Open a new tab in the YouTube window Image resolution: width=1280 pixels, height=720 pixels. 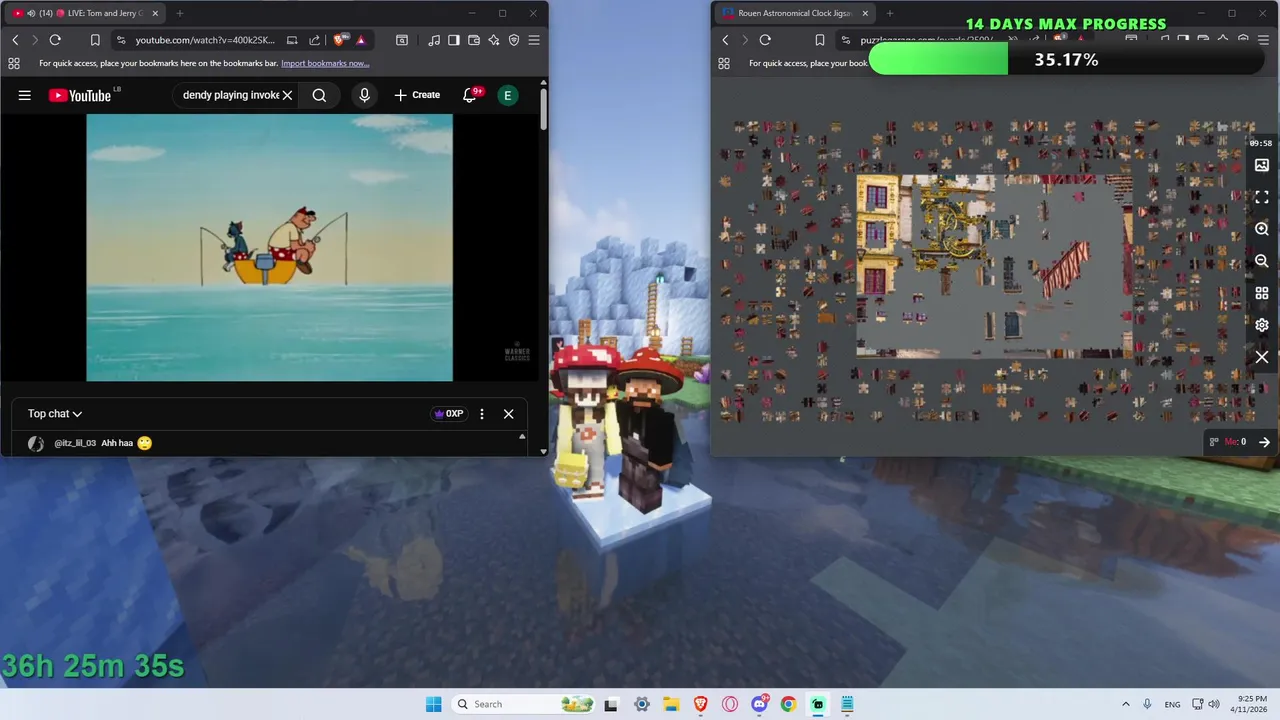pos(180,13)
